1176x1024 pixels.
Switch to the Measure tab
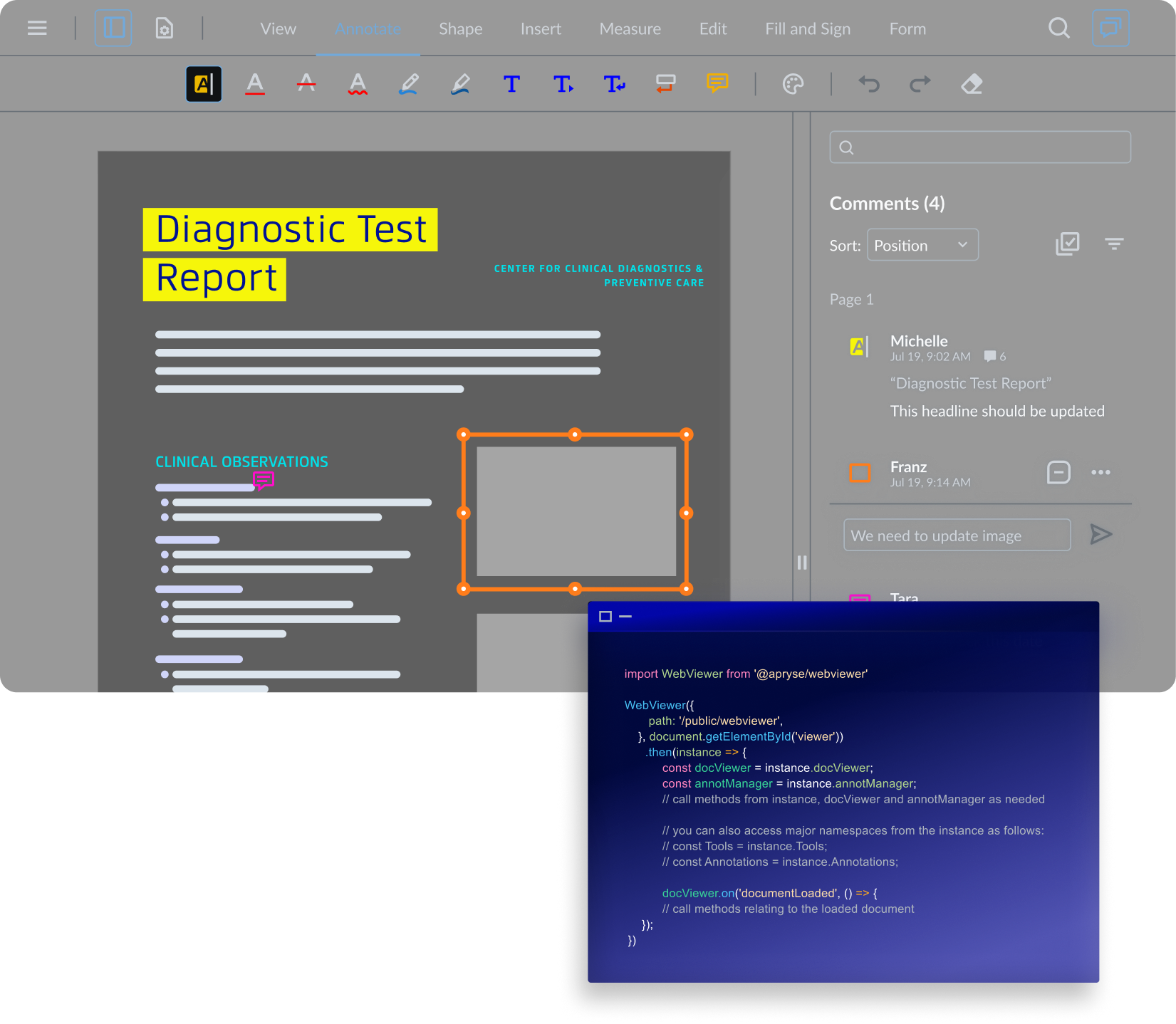(630, 29)
